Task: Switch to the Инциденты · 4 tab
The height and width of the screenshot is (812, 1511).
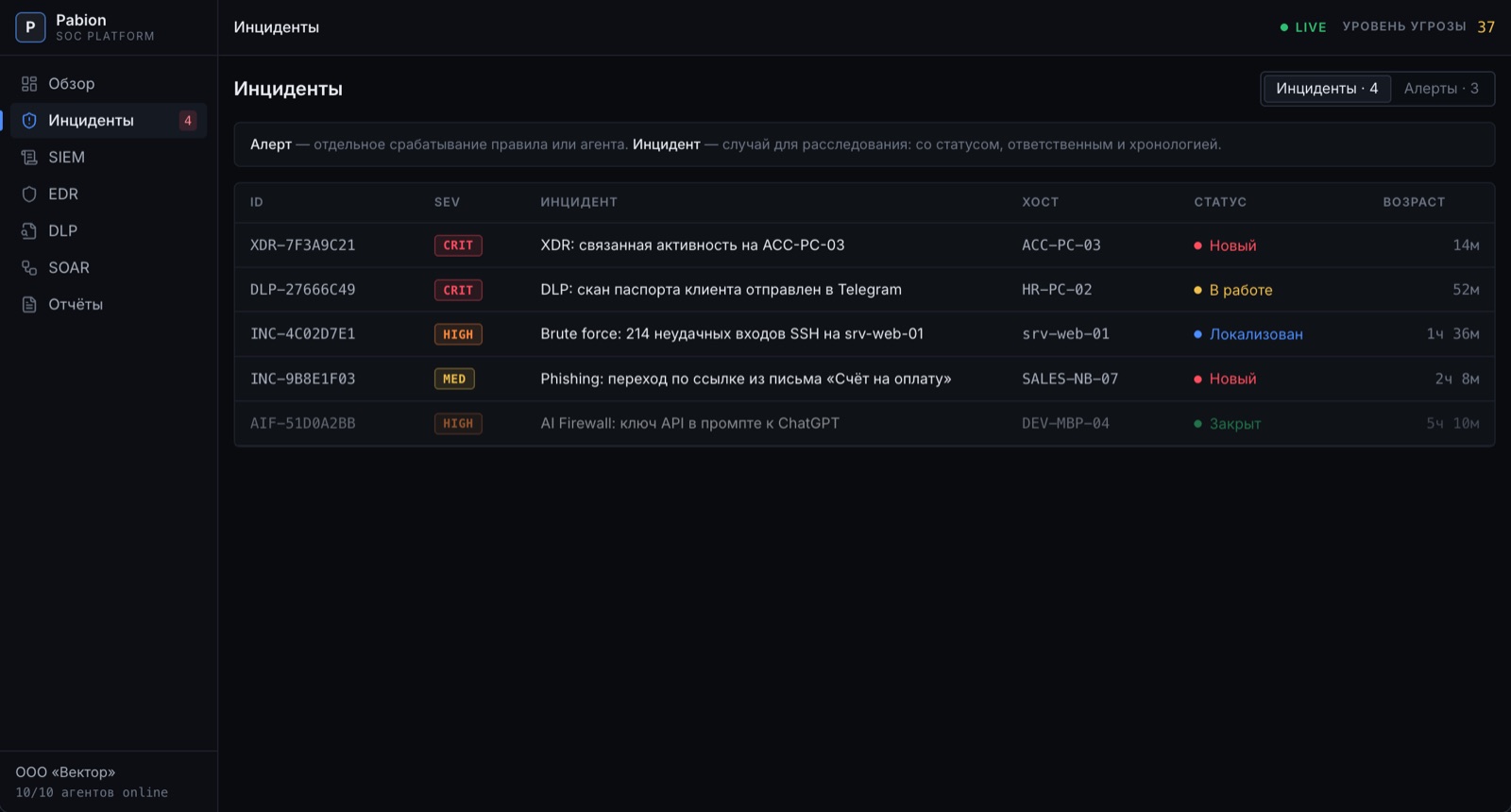Action: [x=1327, y=89]
